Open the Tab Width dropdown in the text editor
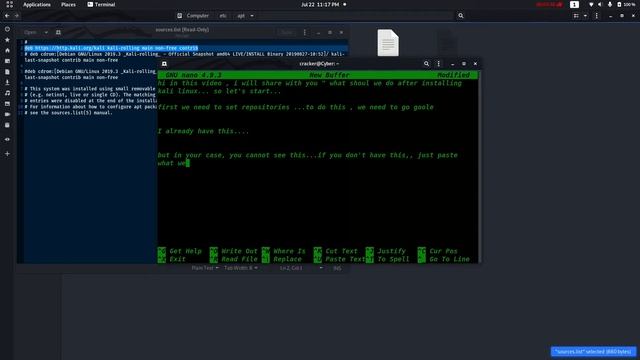Screen dimensions: 640x360 (241, 268)
